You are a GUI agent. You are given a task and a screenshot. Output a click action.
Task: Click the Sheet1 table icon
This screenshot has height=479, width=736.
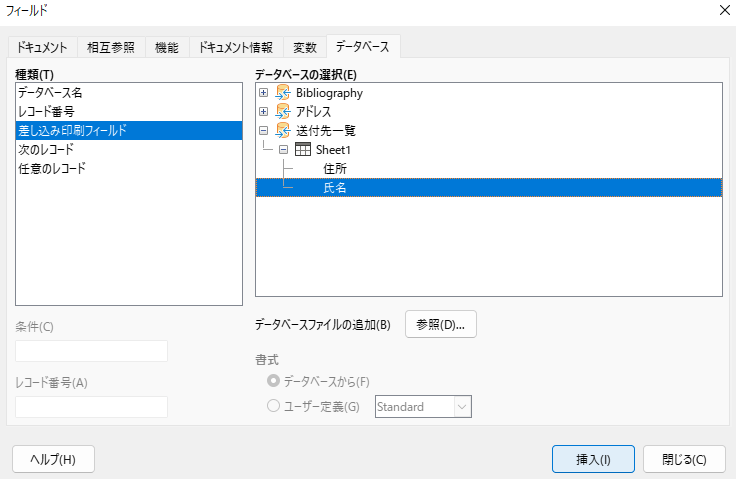coord(302,149)
